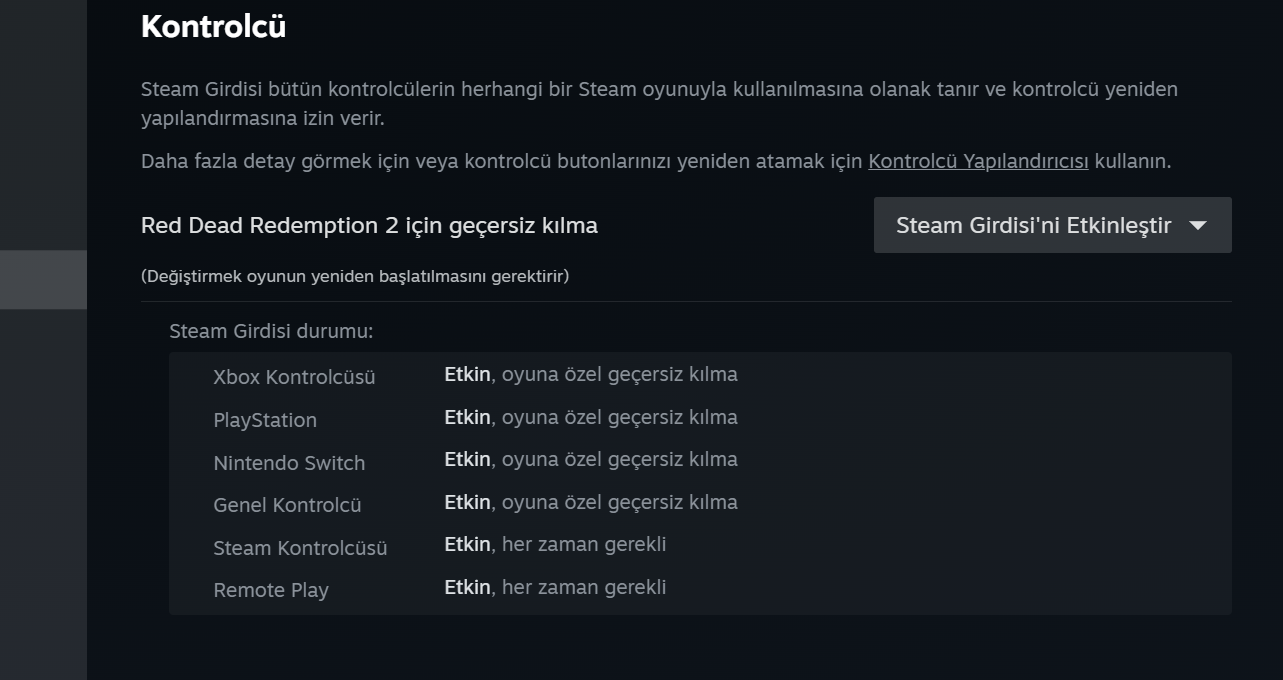The width and height of the screenshot is (1283, 680).
Task: Select the Steam Kontrolcüsü row label
Action: pyautogui.click(x=300, y=548)
